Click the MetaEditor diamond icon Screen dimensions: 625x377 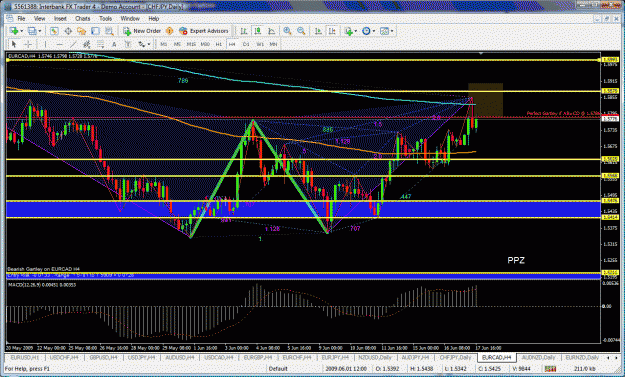pyautogui.click(x=169, y=31)
